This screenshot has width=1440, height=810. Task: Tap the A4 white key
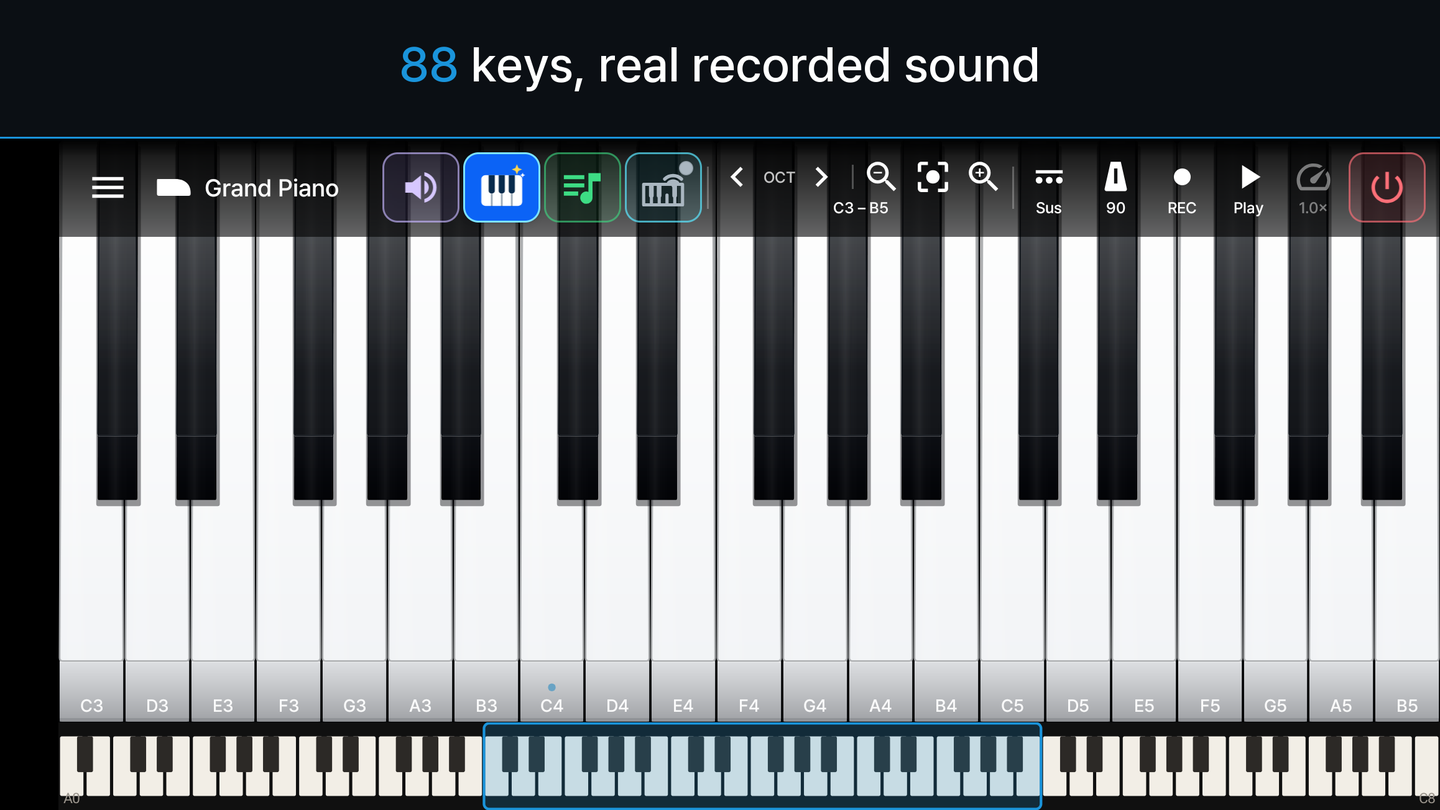pyautogui.click(x=881, y=600)
